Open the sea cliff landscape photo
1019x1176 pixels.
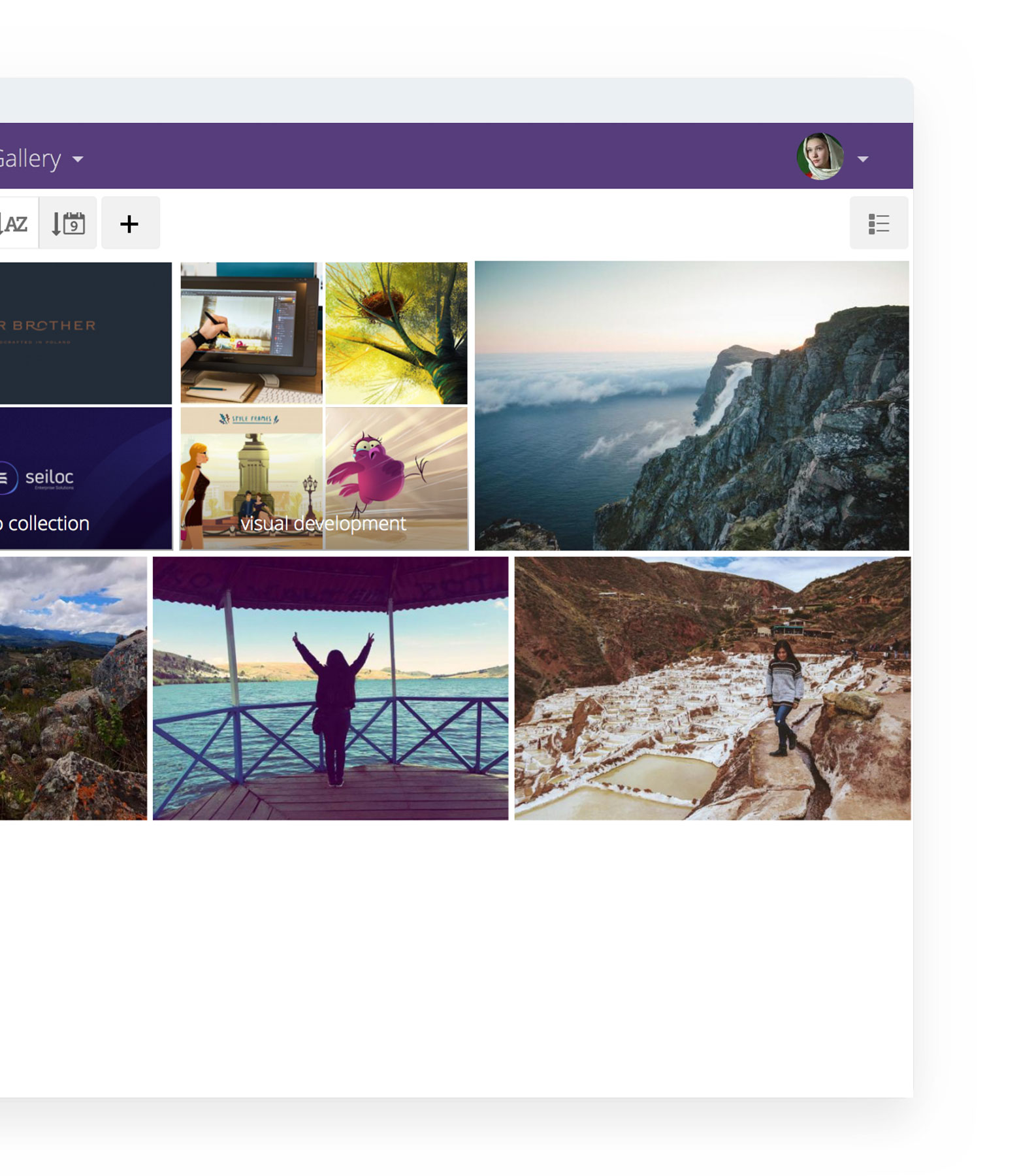tap(692, 406)
